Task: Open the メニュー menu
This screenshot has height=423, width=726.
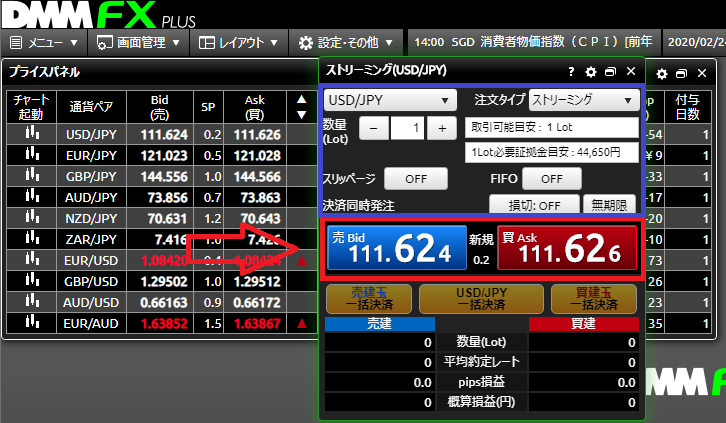Action: coord(44,43)
